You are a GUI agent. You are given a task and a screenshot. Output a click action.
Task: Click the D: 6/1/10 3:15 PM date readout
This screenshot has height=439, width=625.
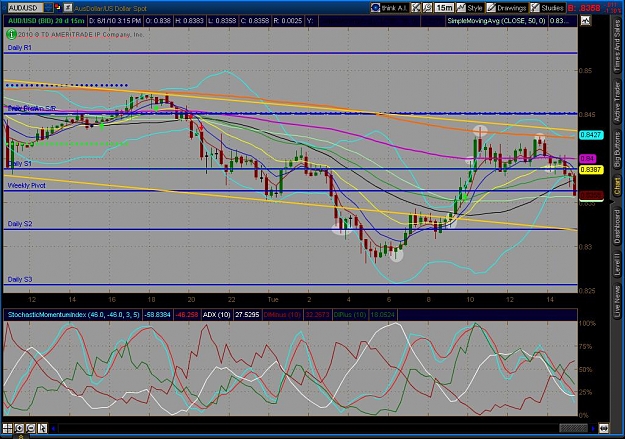pyautogui.click(x=115, y=21)
